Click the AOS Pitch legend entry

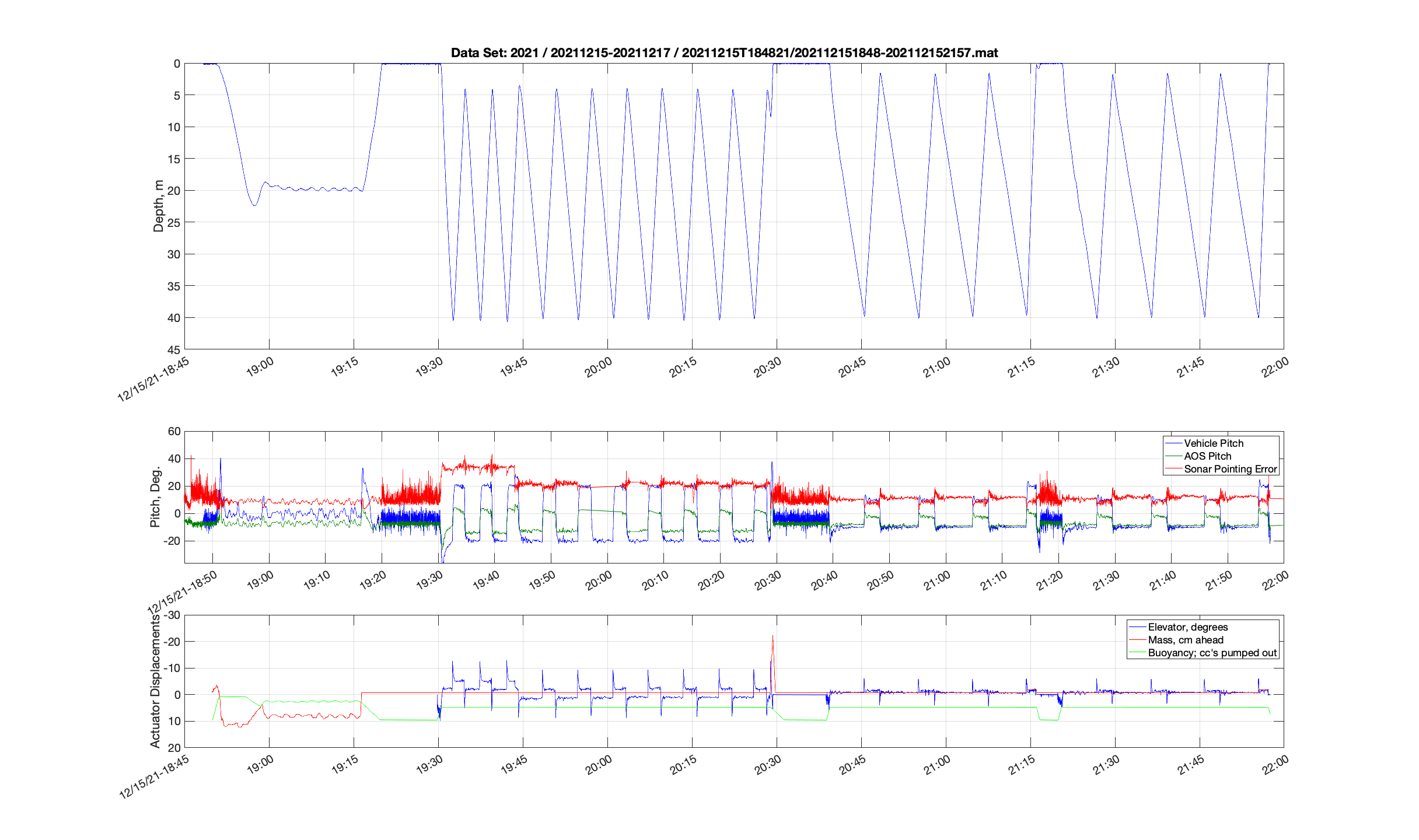pos(1207,456)
